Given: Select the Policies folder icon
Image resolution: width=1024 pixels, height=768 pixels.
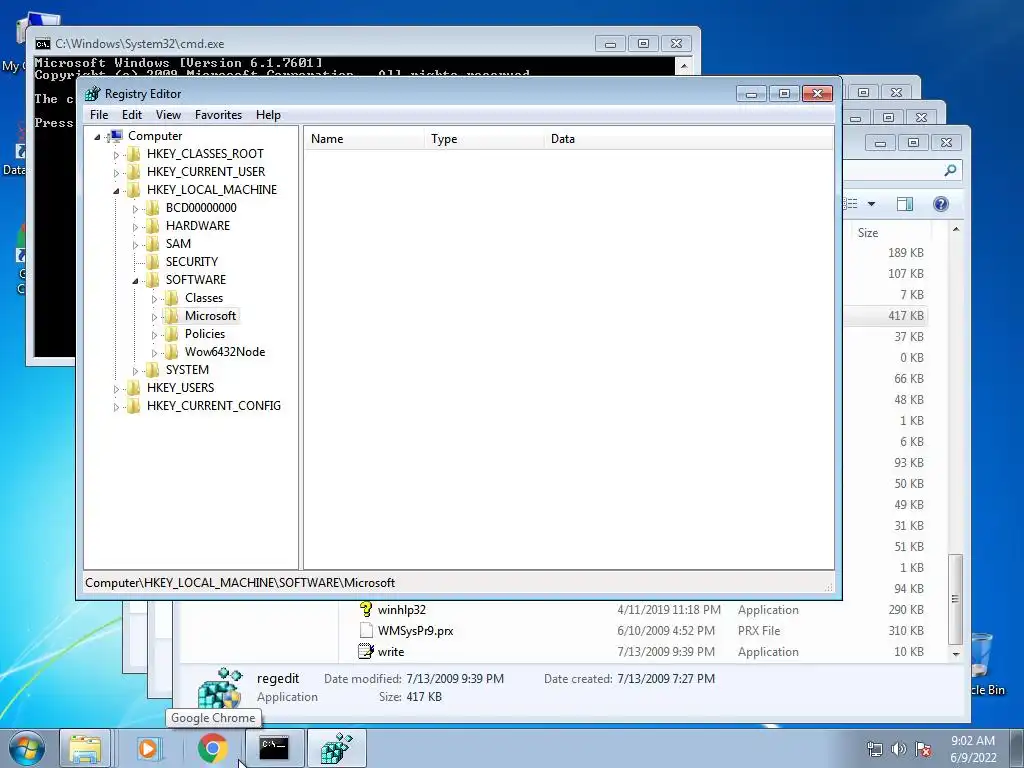Looking at the screenshot, I should click(171, 334).
